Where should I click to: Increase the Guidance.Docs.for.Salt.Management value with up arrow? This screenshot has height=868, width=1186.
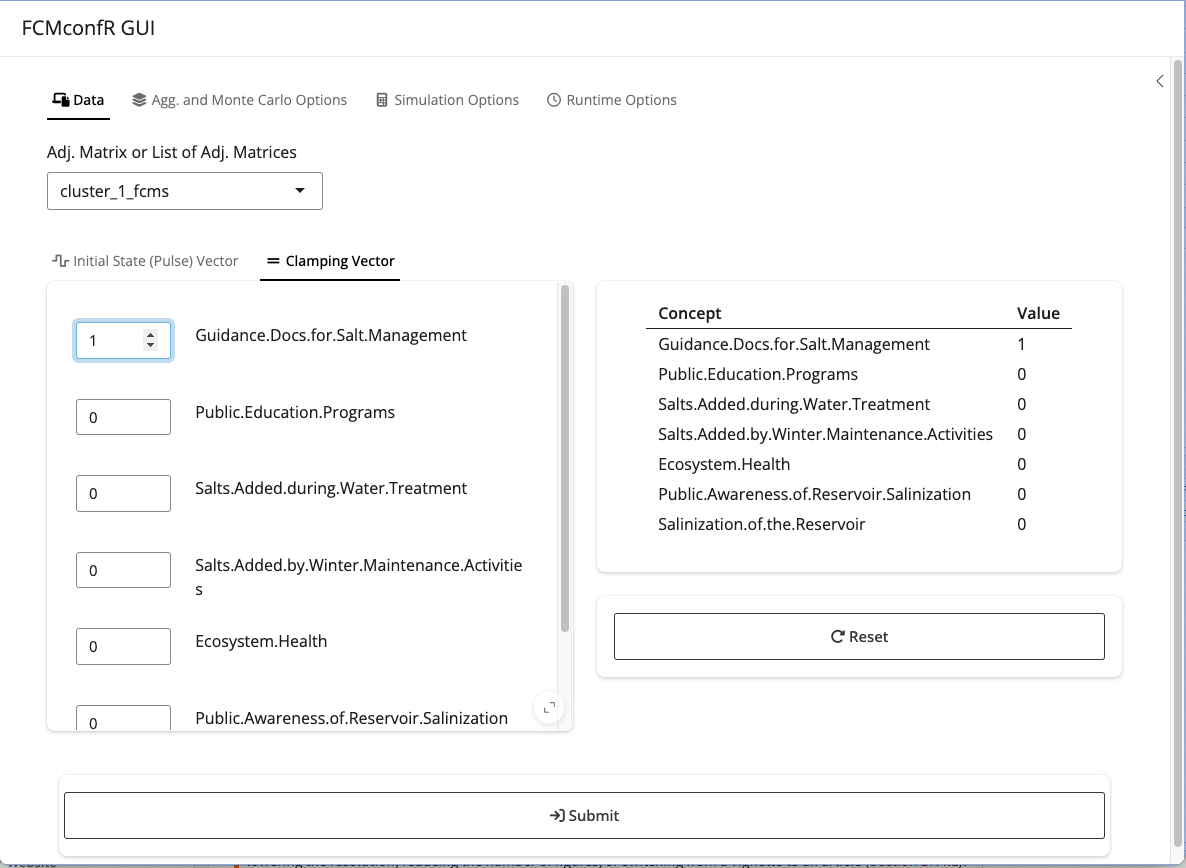point(151,335)
